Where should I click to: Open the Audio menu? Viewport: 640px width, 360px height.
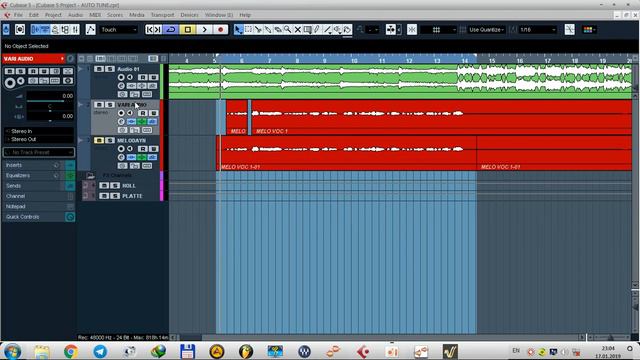(76, 15)
